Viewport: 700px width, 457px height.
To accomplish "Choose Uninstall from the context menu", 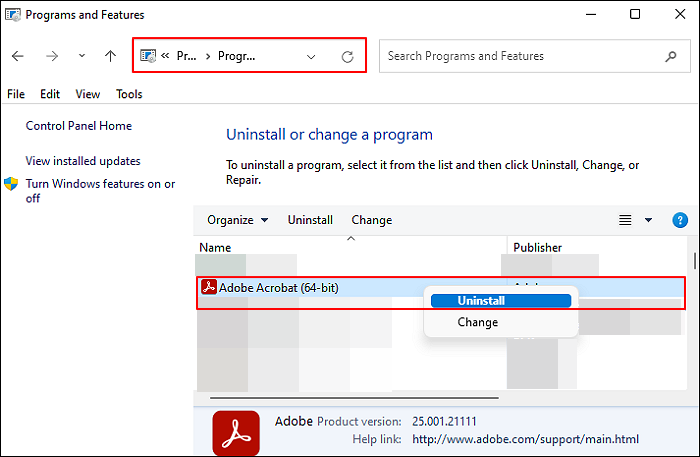I will click(501, 301).
